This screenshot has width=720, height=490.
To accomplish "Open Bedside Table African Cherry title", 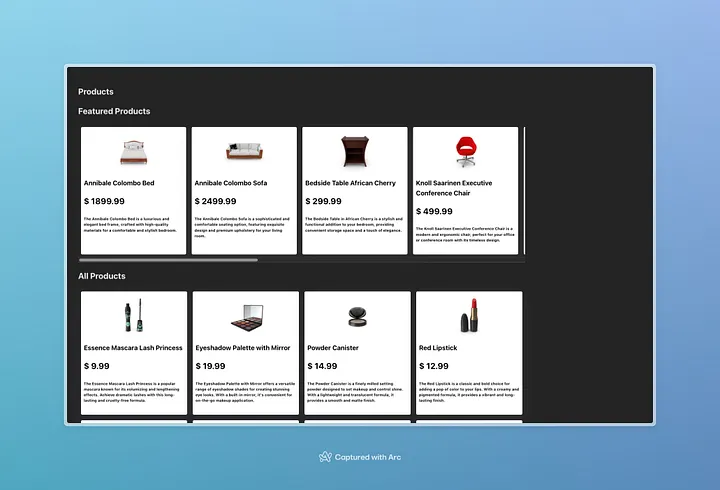I will (350, 183).
